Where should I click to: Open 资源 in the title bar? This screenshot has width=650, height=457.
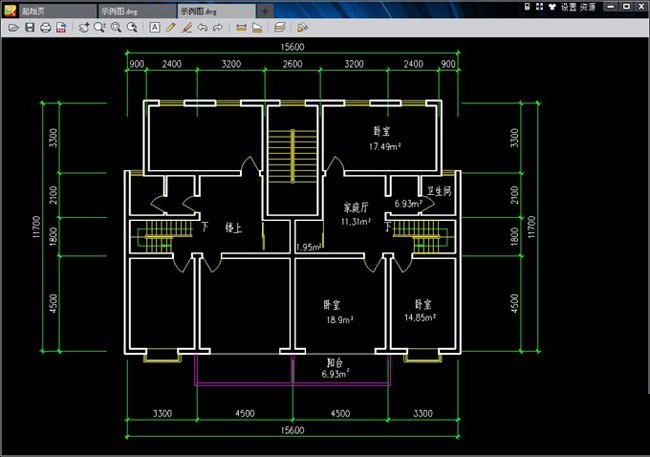pyautogui.click(x=588, y=6)
